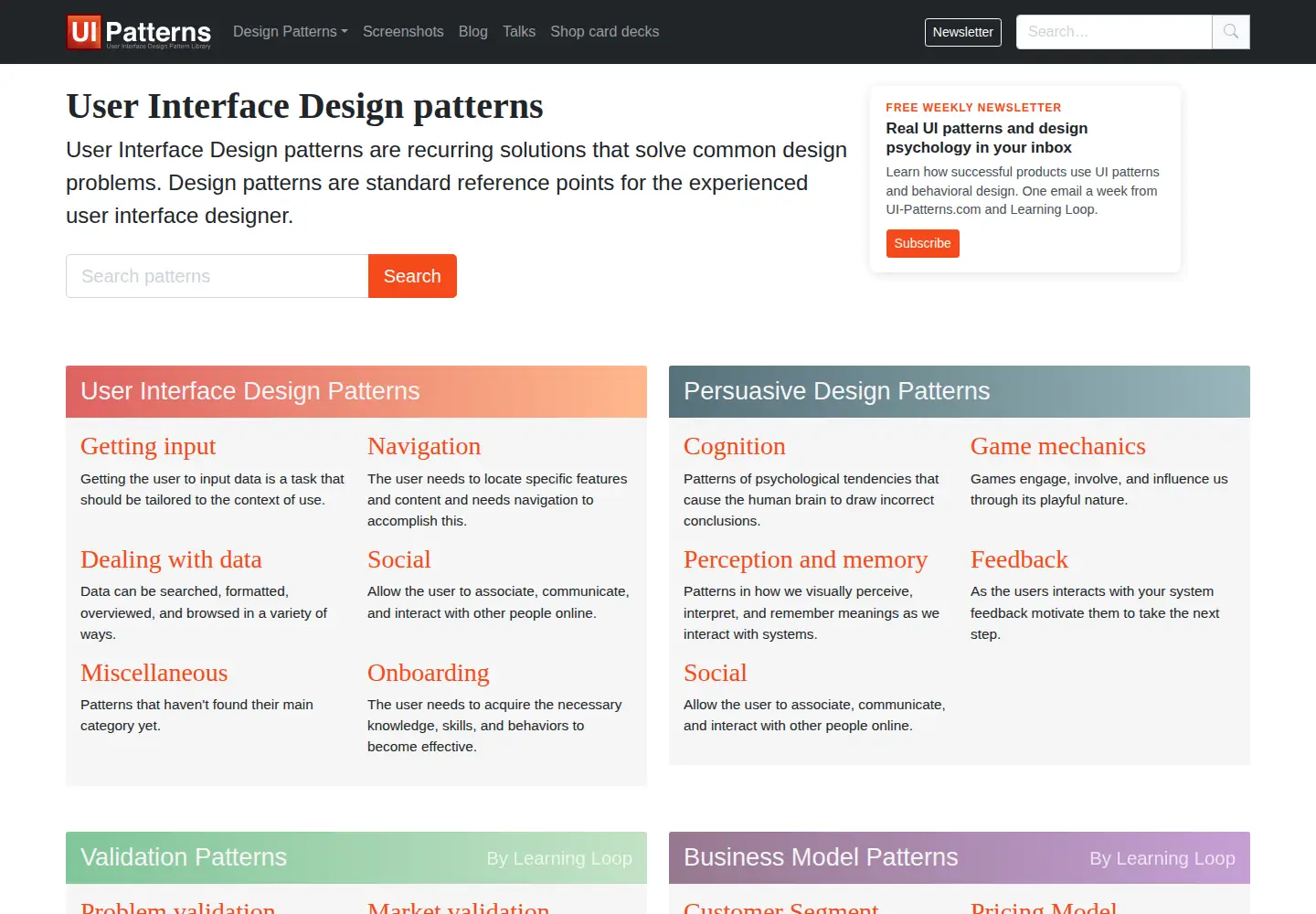Go to the Blog page
The height and width of the screenshot is (914, 1316).
click(x=473, y=32)
